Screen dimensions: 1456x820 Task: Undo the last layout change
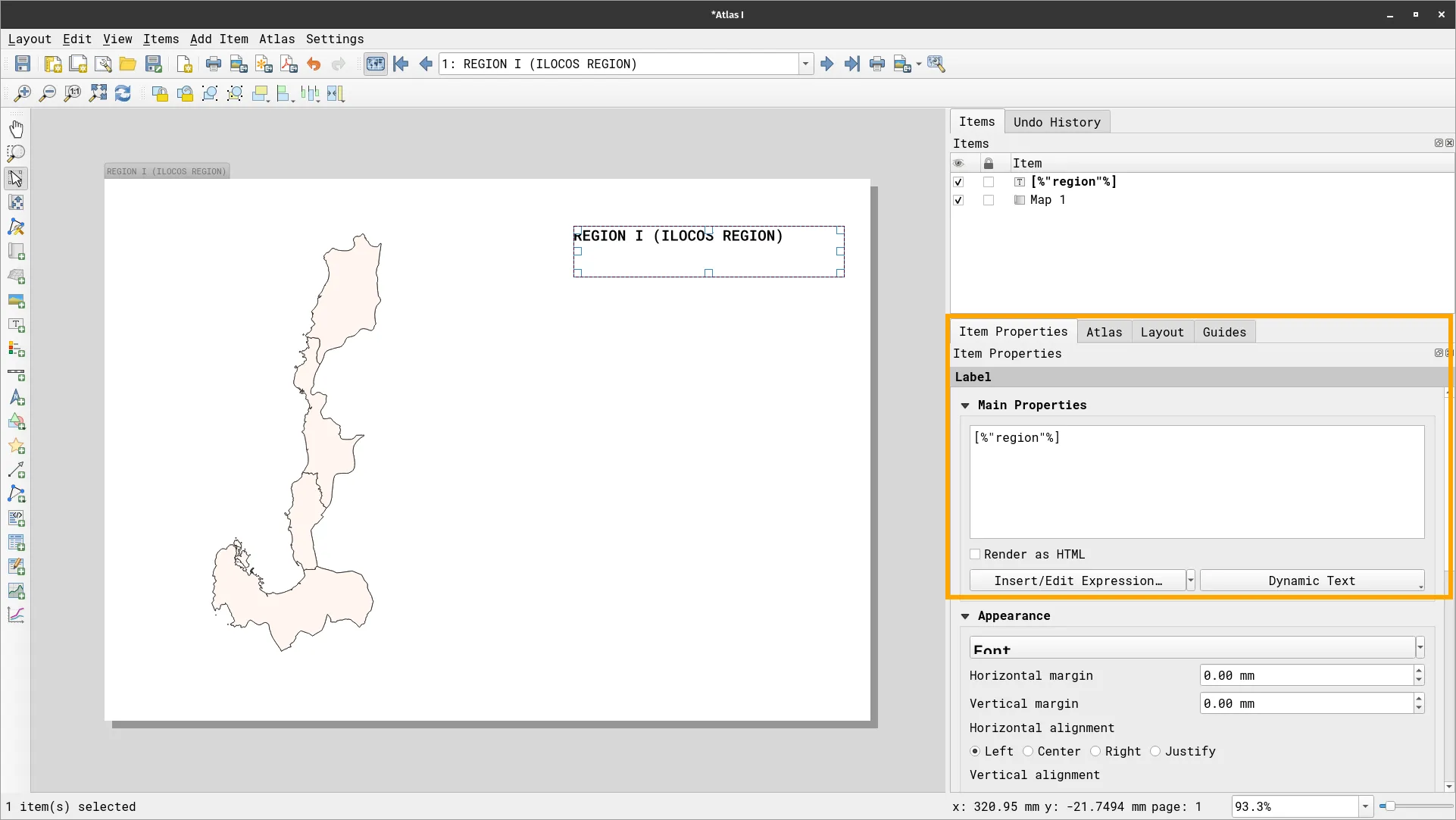coord(314,64)
